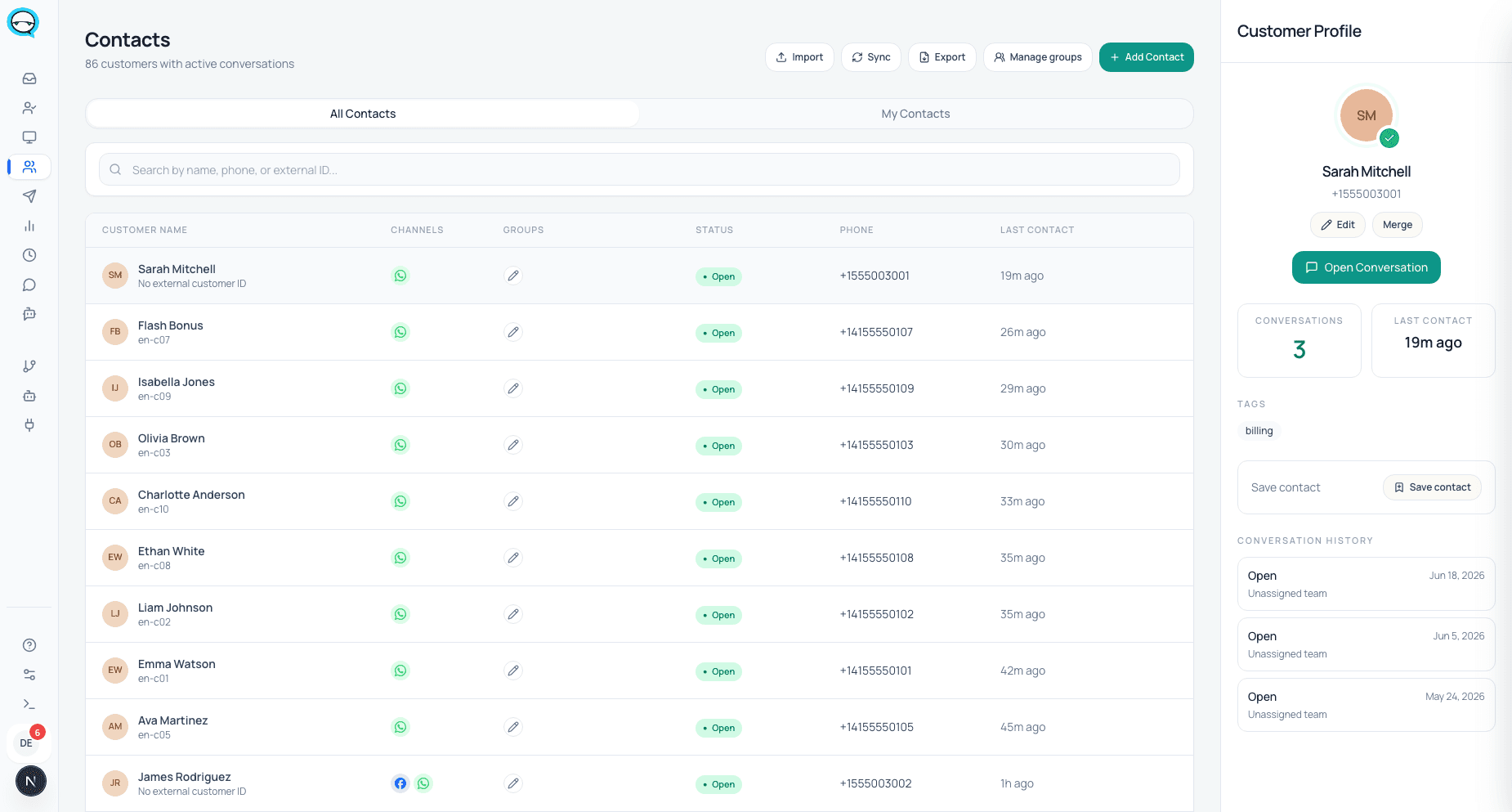Click WhatsApp channel icon for Olivia Brown
This screenshot has height=812, width=1512.
click(400, 445)
